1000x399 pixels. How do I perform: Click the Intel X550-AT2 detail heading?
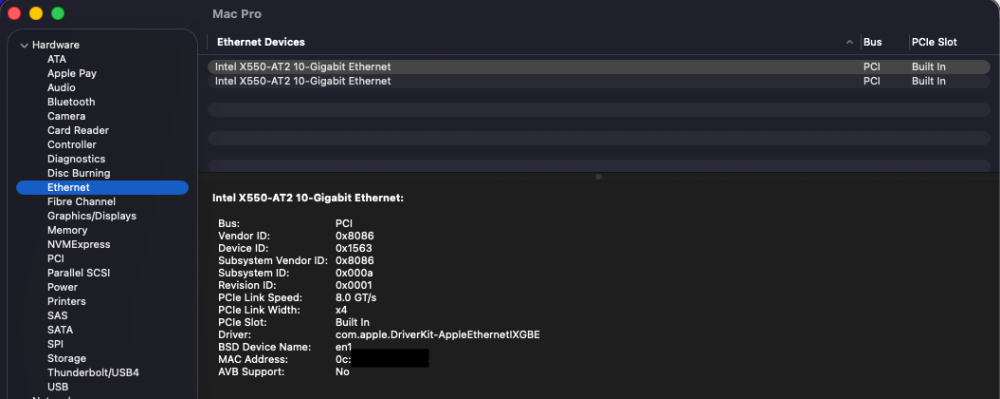pyautogui.click(x=308, y=198)
